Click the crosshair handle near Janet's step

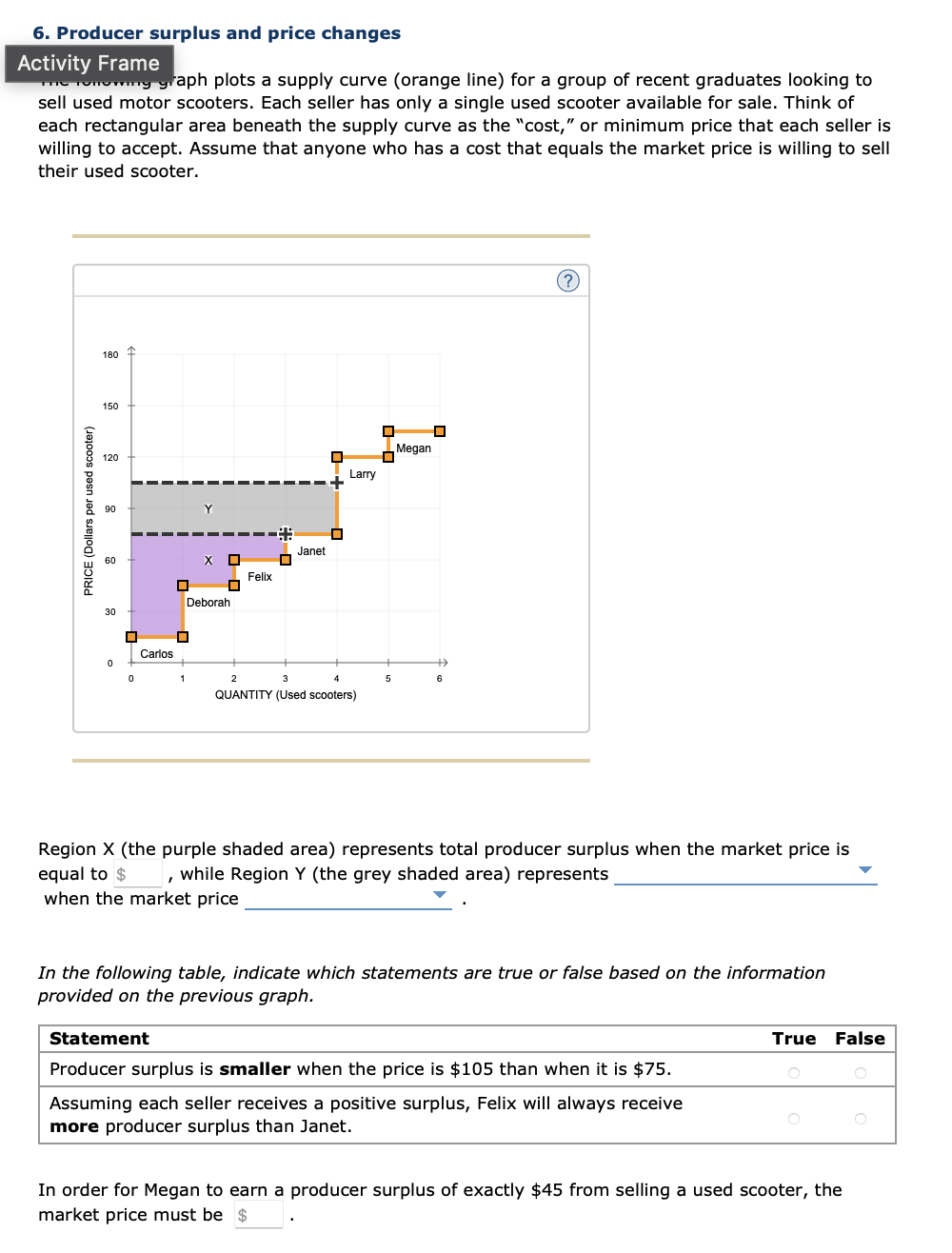click(x=285, y=533)
